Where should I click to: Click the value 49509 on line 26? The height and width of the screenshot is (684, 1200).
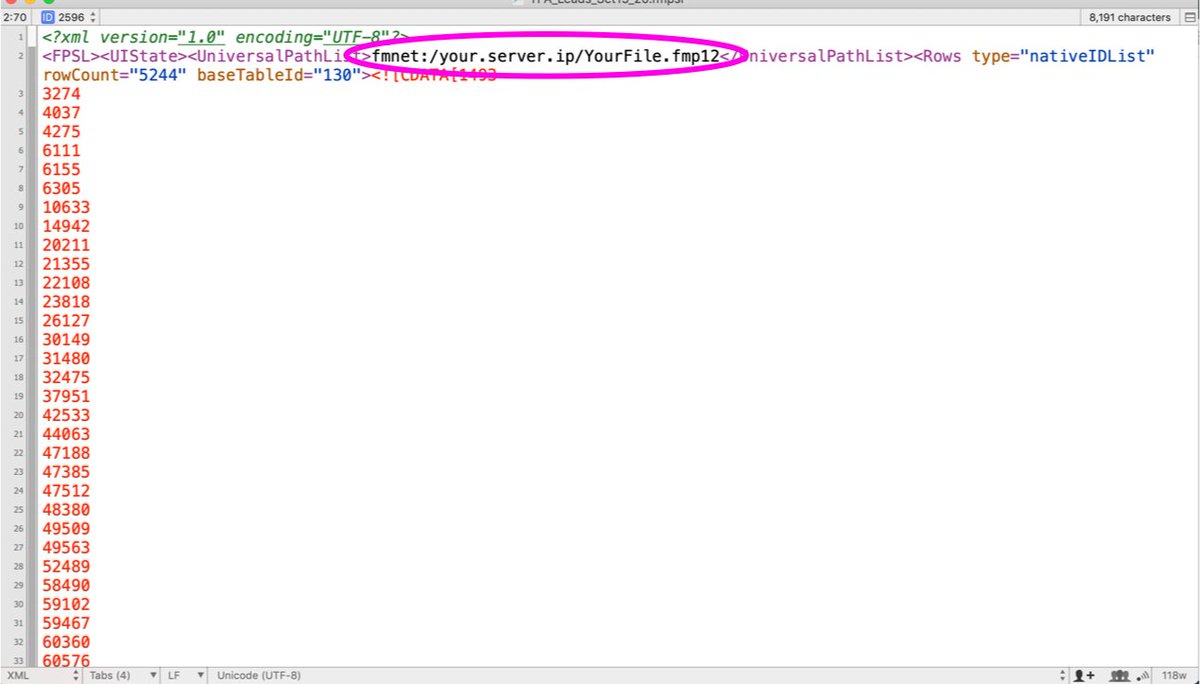tap(67, 529)
